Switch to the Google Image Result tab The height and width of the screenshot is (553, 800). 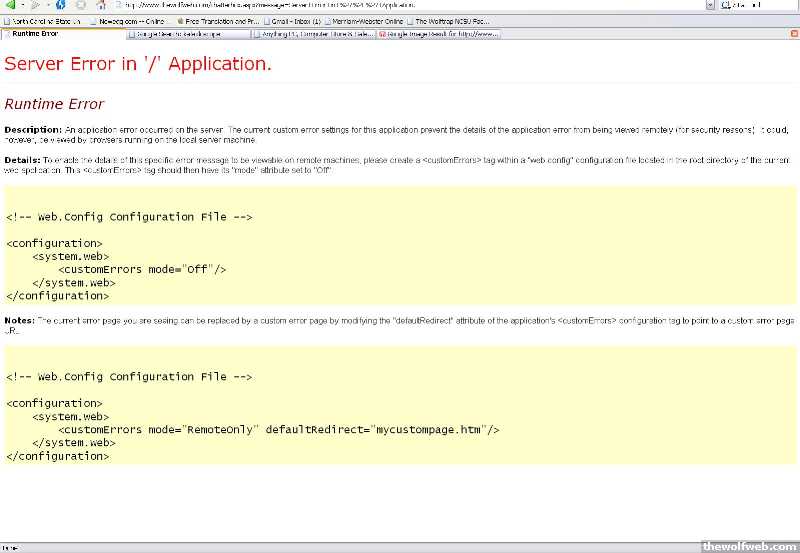point(440,34)
